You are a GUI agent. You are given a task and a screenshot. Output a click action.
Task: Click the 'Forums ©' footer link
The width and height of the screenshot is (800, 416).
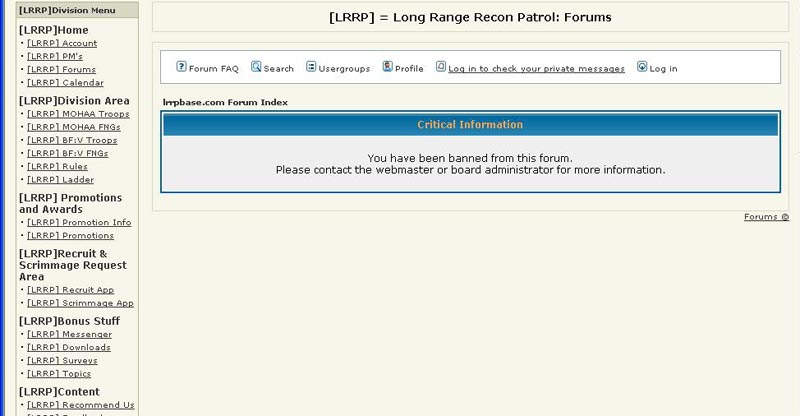tap(766, 217)
